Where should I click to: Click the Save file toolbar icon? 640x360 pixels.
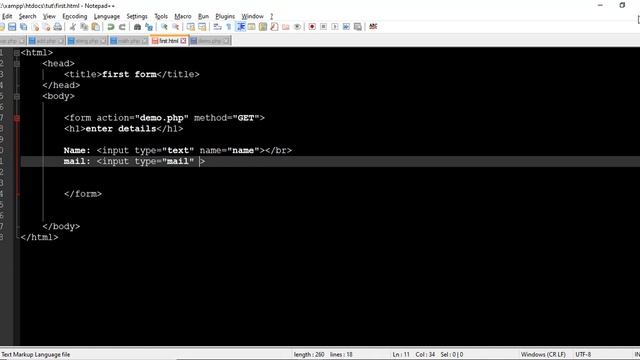click(x=12, y=27)
